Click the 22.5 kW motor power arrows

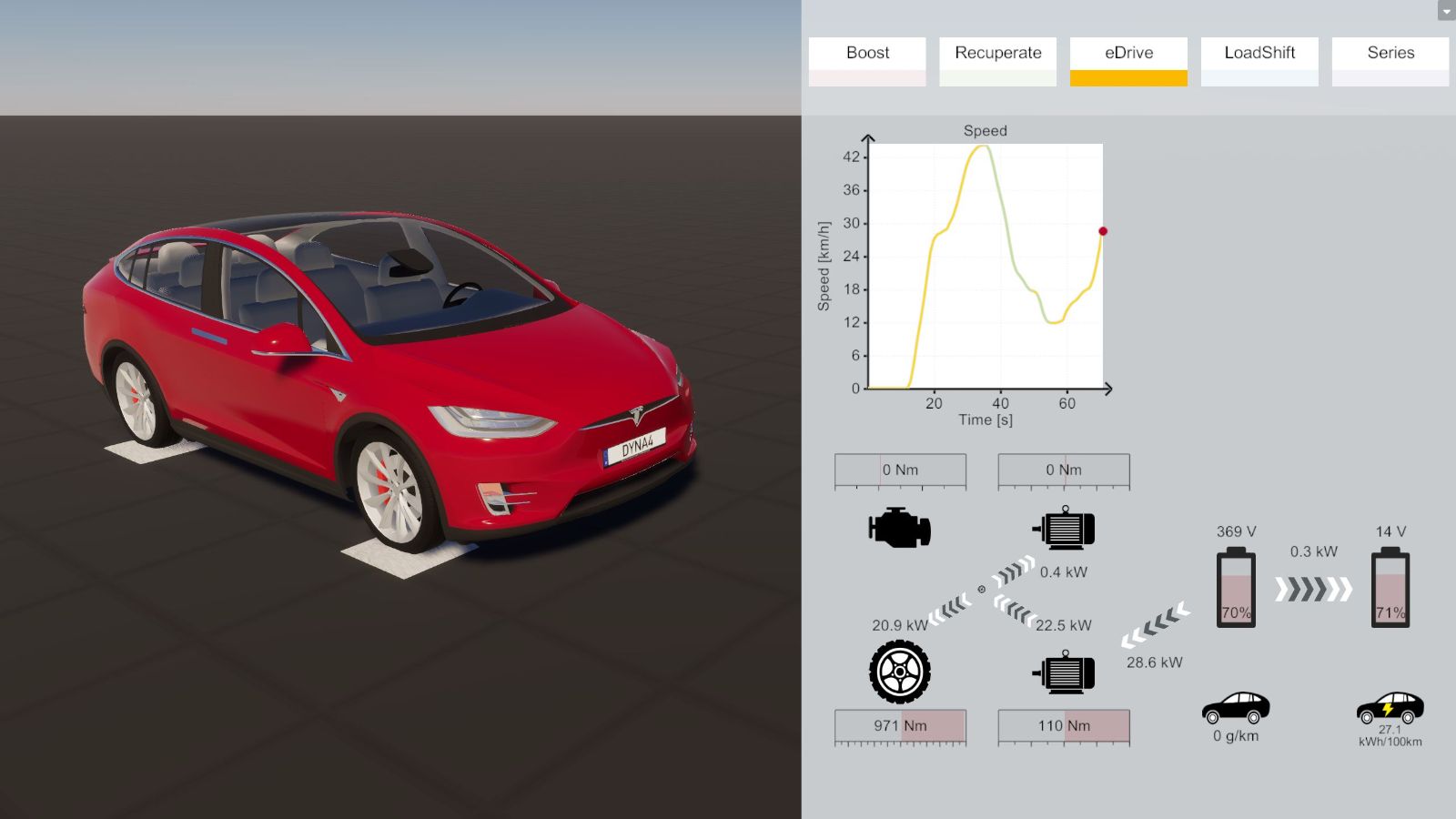[x=1015, y=610]
